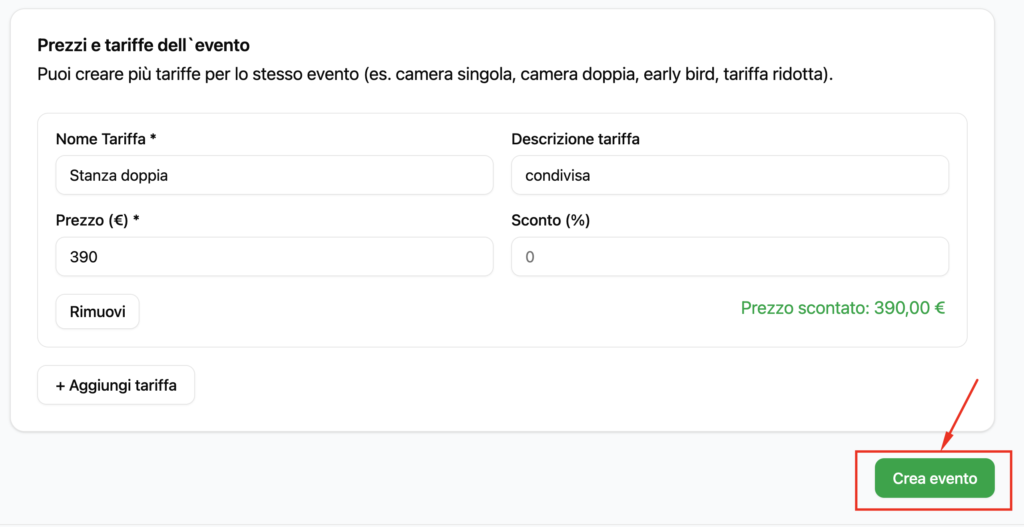Screen dimensions: 1024x527
Task: Select the Prezzo field showing 390
Action: point(274,257)
